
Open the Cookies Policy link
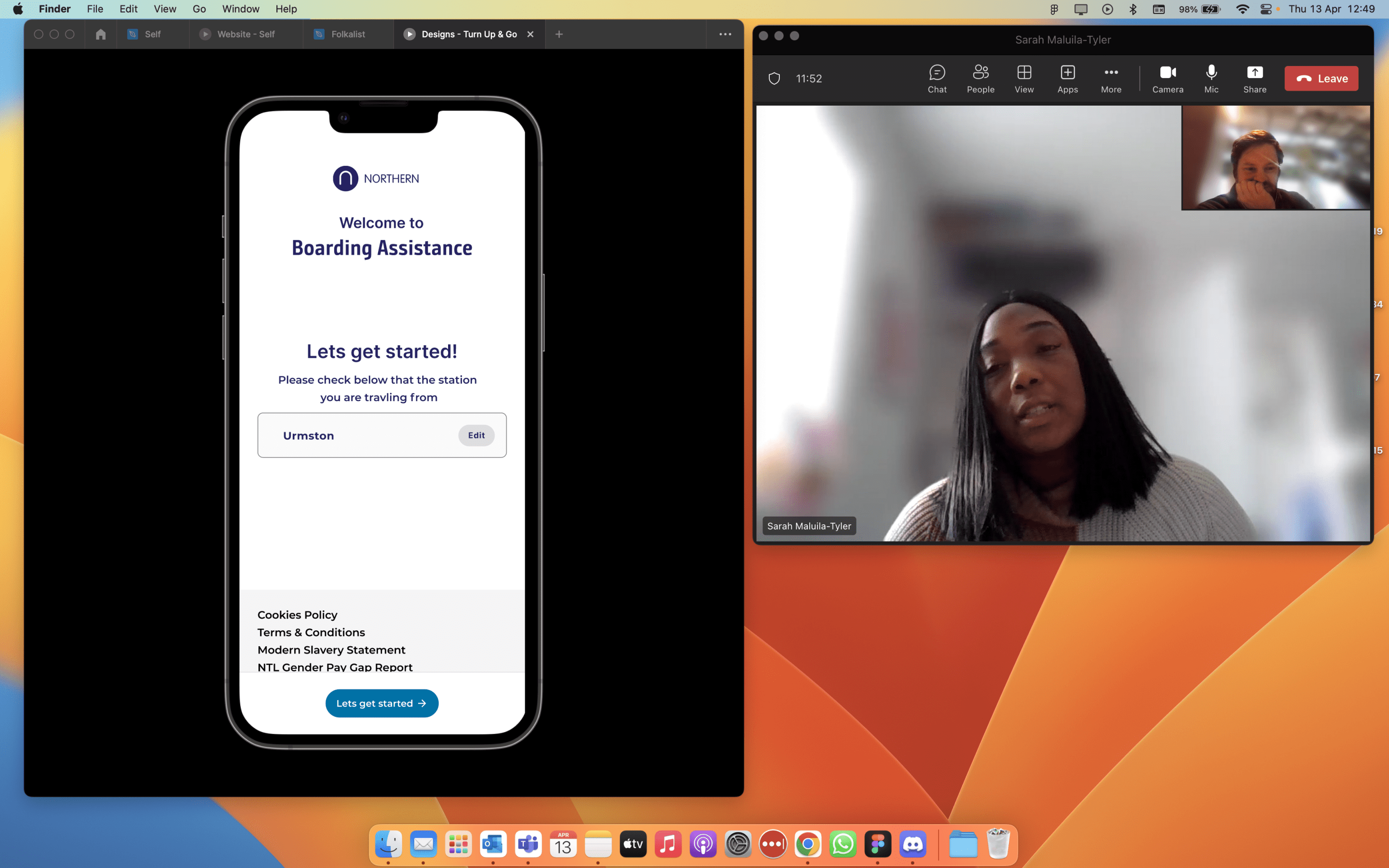click(x=297, y=615)
